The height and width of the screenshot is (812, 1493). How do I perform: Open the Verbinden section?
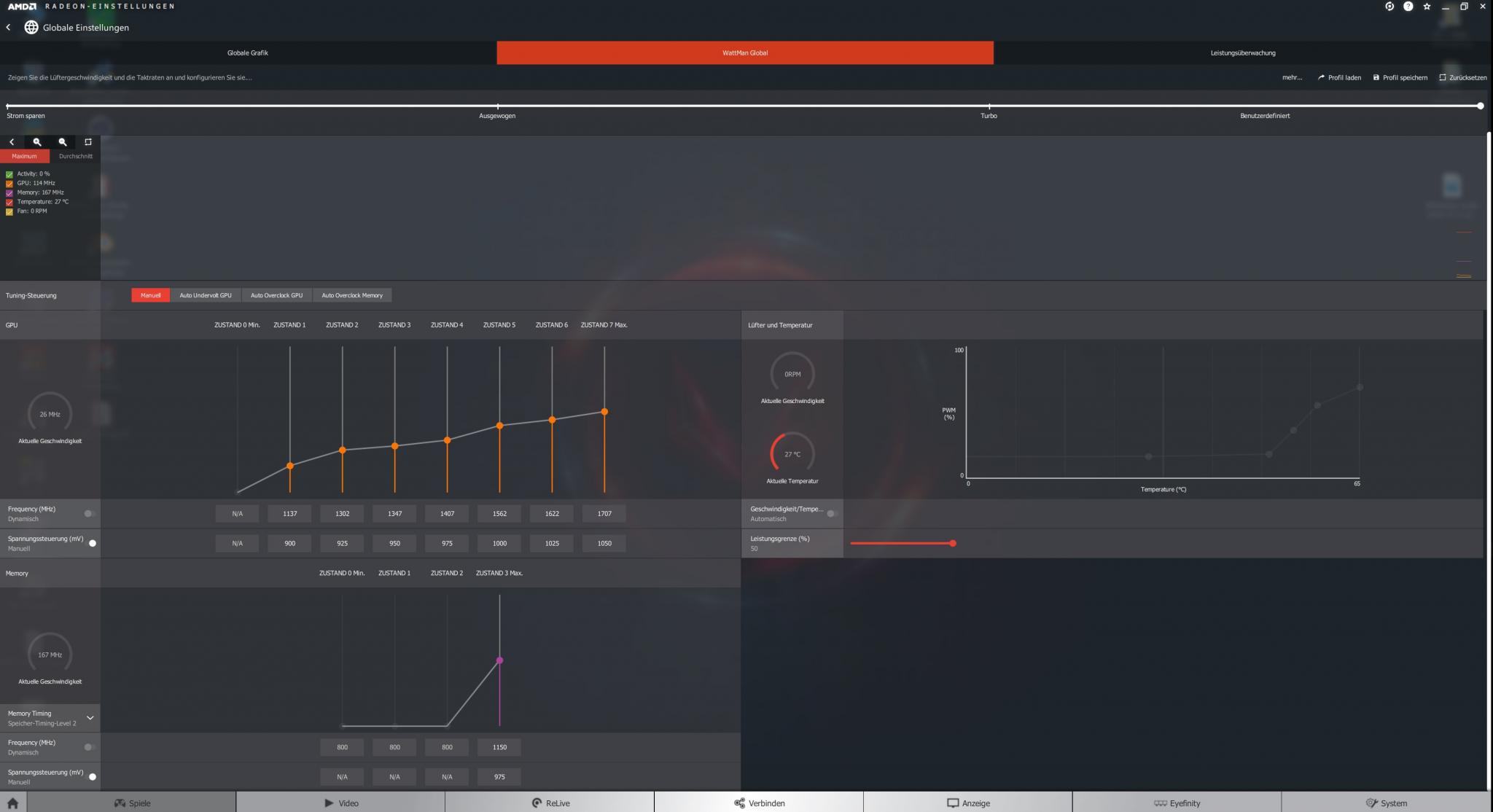point(759,803)
